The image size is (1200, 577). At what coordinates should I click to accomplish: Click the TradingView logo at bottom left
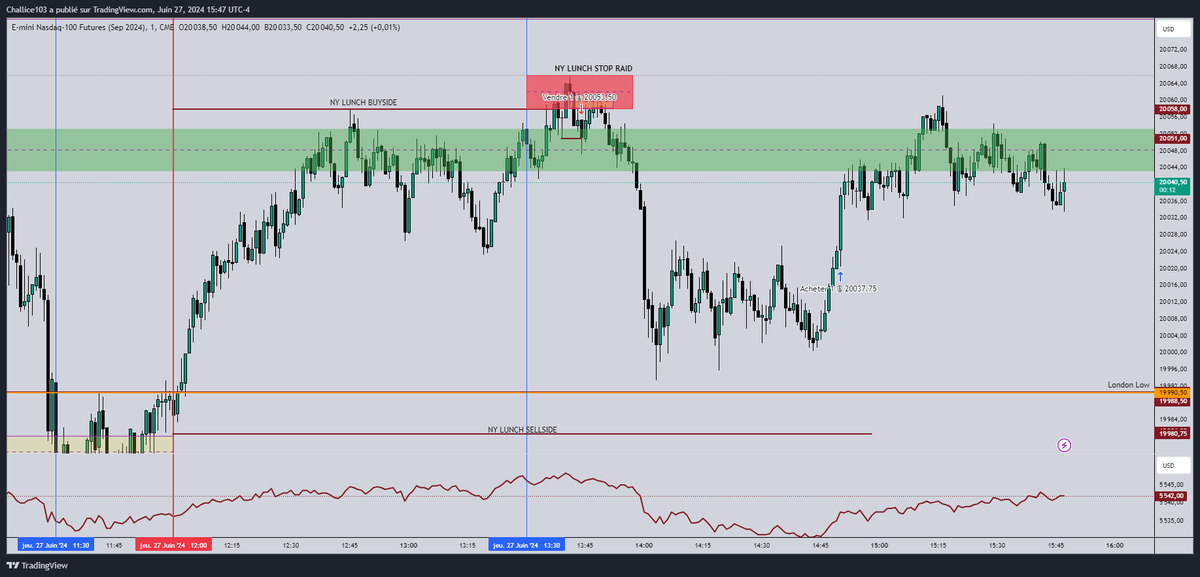39,565
